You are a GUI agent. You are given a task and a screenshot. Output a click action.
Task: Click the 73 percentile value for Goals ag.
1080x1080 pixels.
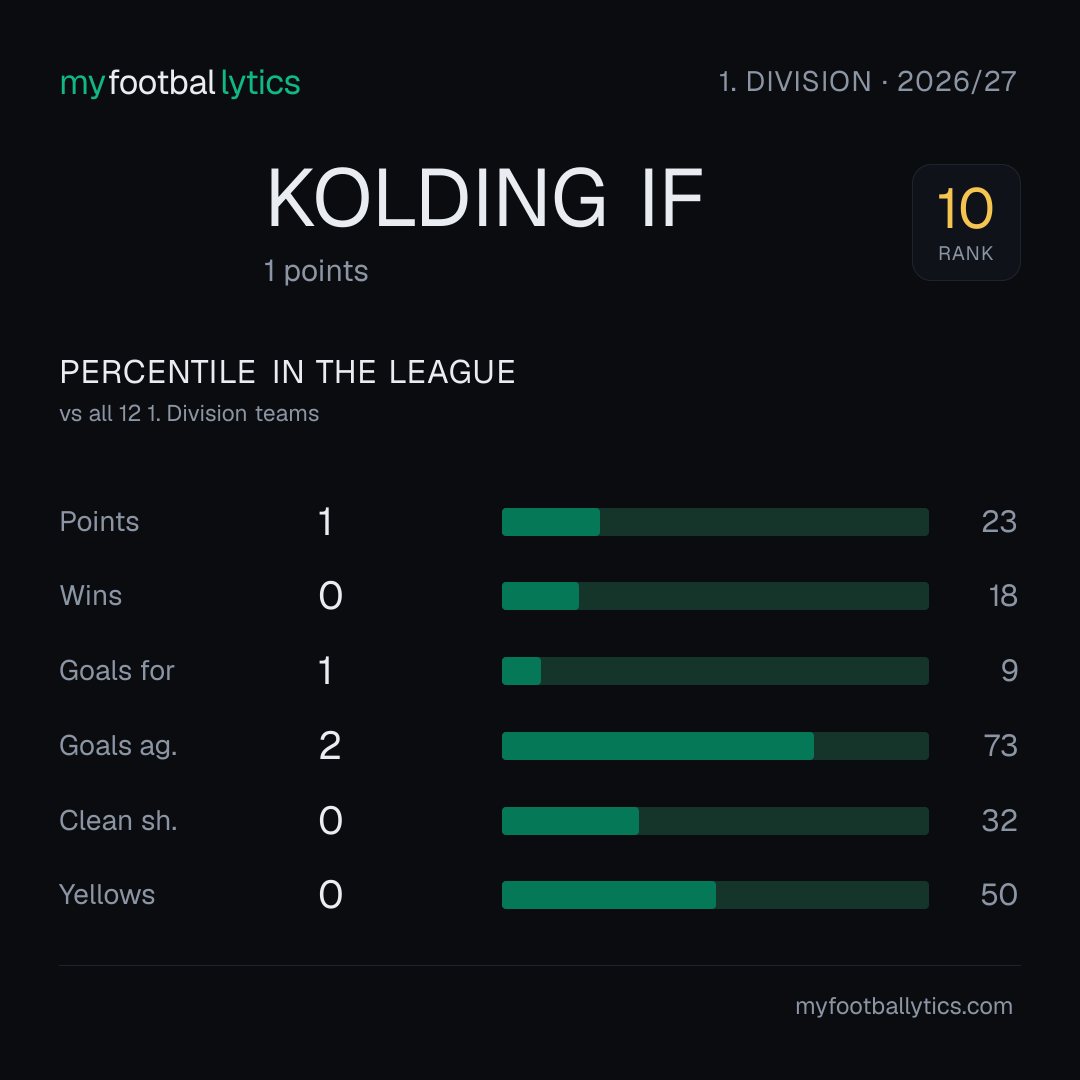click(x=1001, y=746)
